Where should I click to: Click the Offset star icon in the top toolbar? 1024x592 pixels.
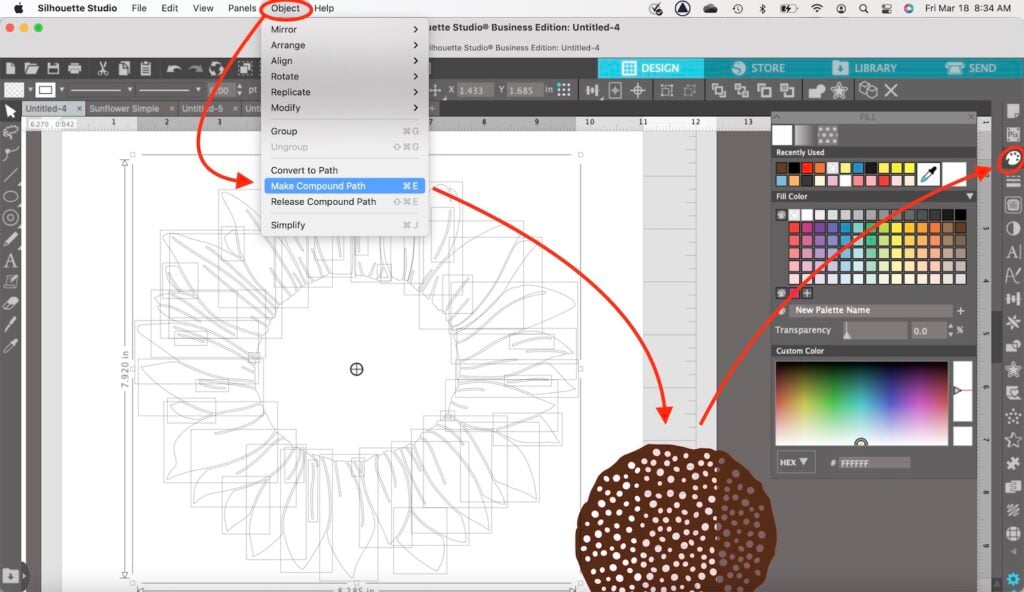[839, 90]
